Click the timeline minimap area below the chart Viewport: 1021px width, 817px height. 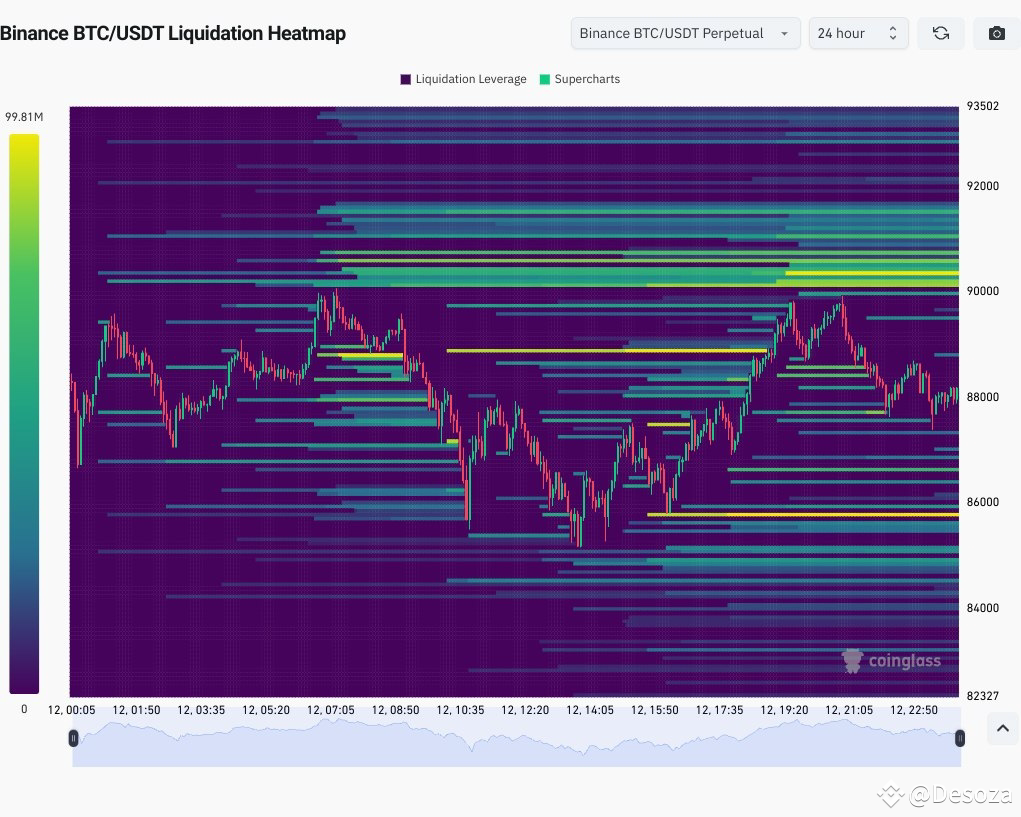click(x=516, y=740)
